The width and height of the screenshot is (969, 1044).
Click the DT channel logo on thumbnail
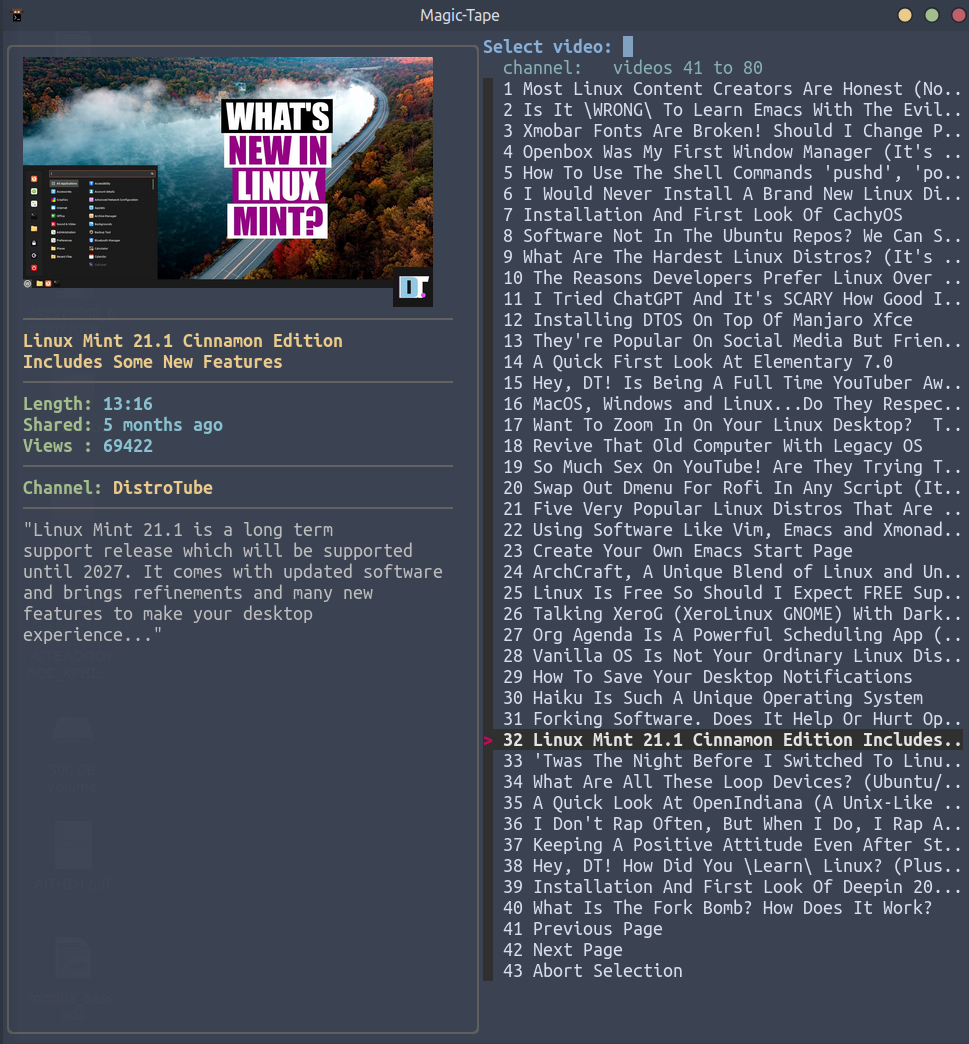pos(412,288)
